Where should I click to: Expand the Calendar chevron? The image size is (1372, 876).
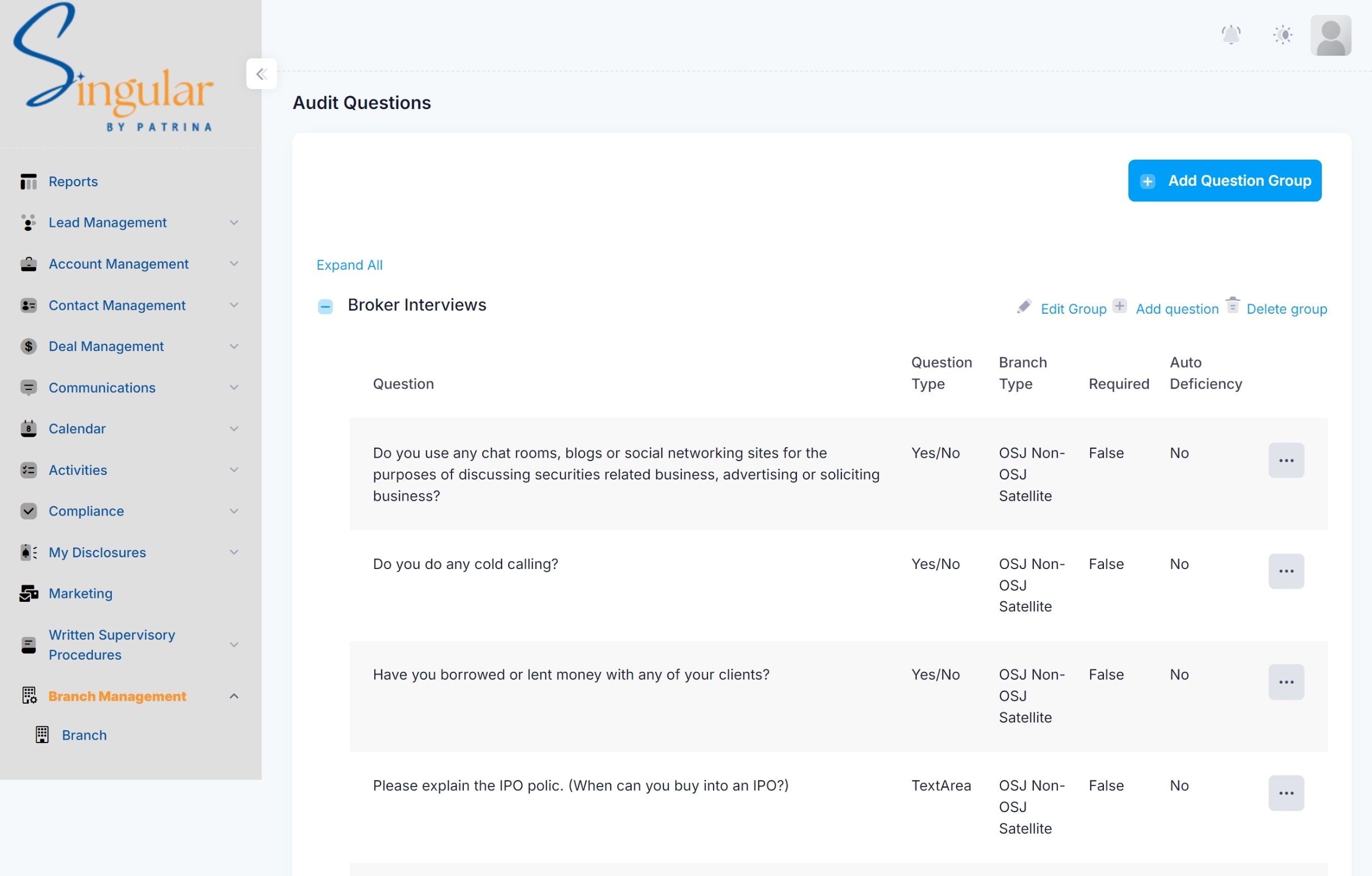pos(234,429)
